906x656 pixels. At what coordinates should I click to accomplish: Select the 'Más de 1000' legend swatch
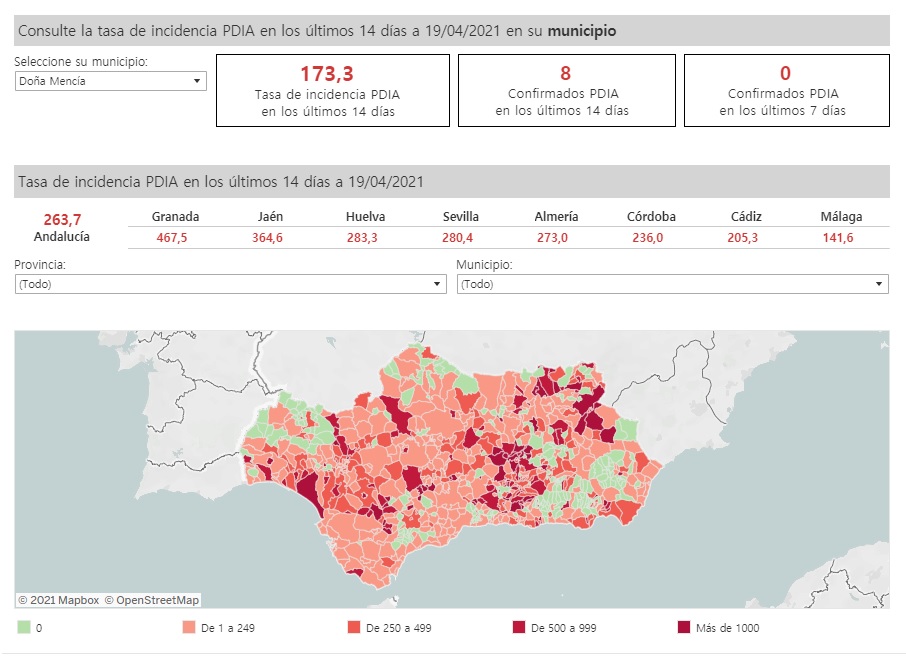684,627
